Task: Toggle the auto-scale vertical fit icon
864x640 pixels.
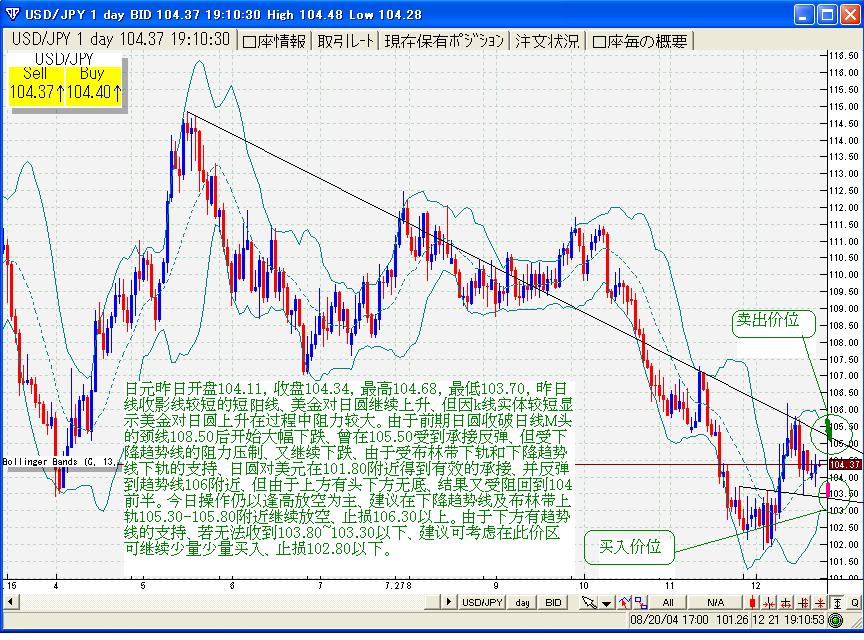Action: [837, 603]
